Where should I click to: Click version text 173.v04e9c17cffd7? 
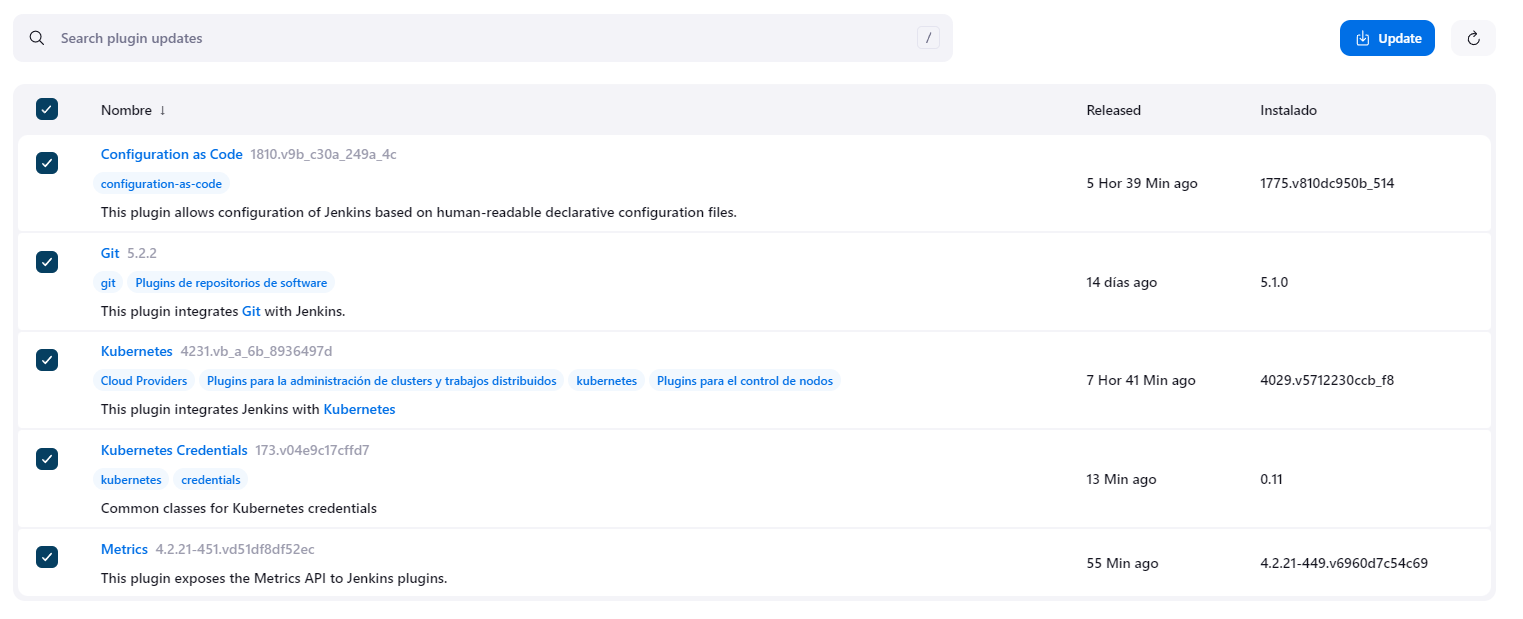312,450
